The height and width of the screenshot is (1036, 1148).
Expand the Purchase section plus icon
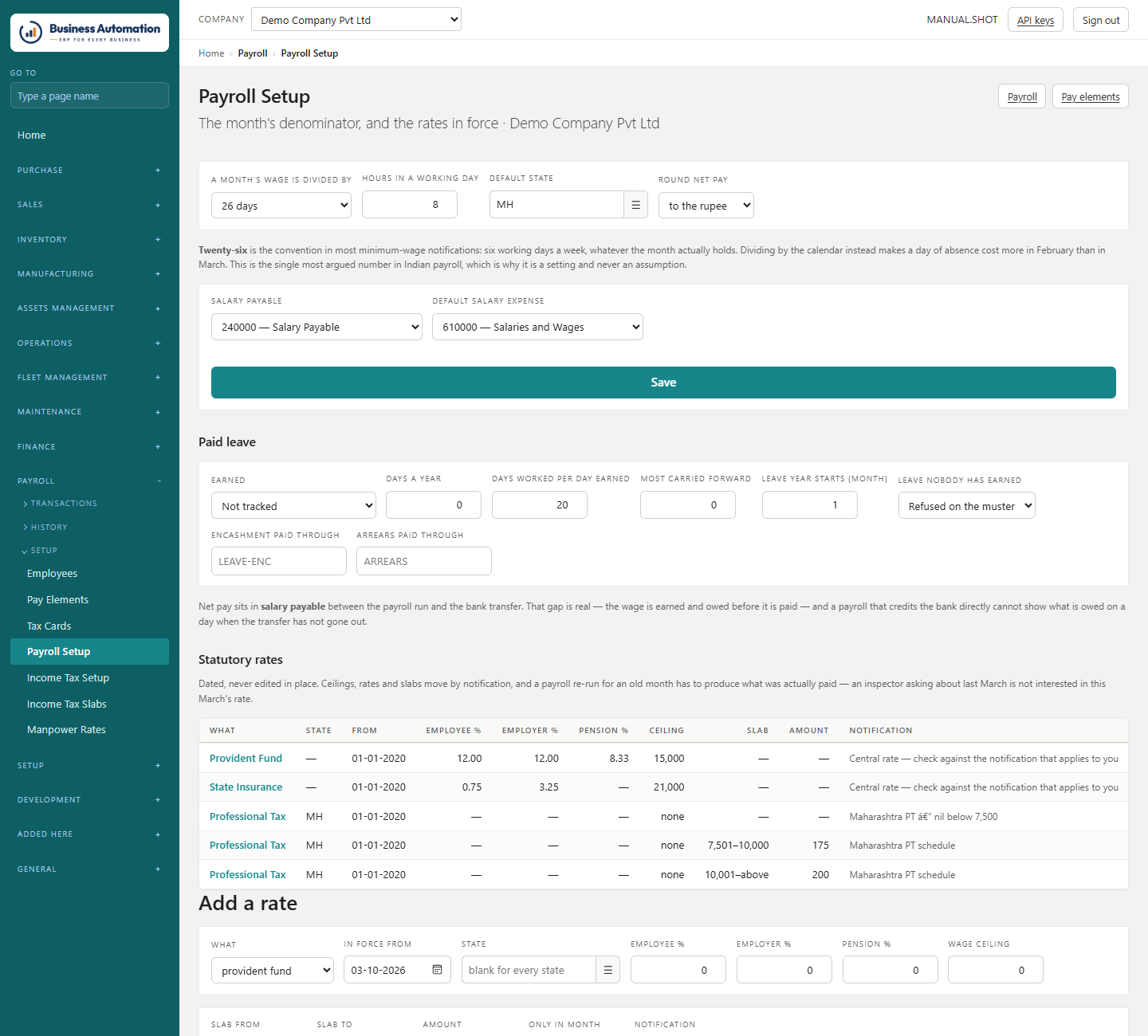pyautogui.click(x=158, y=171)
